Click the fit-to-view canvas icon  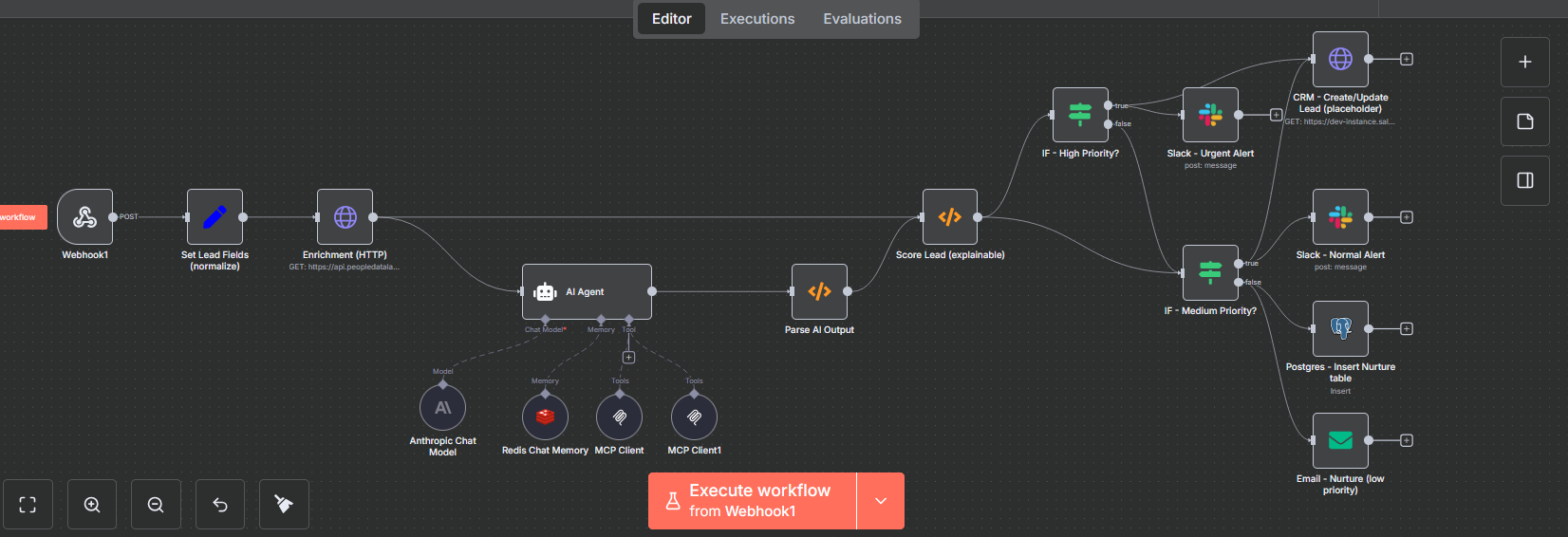click(28, 504)
